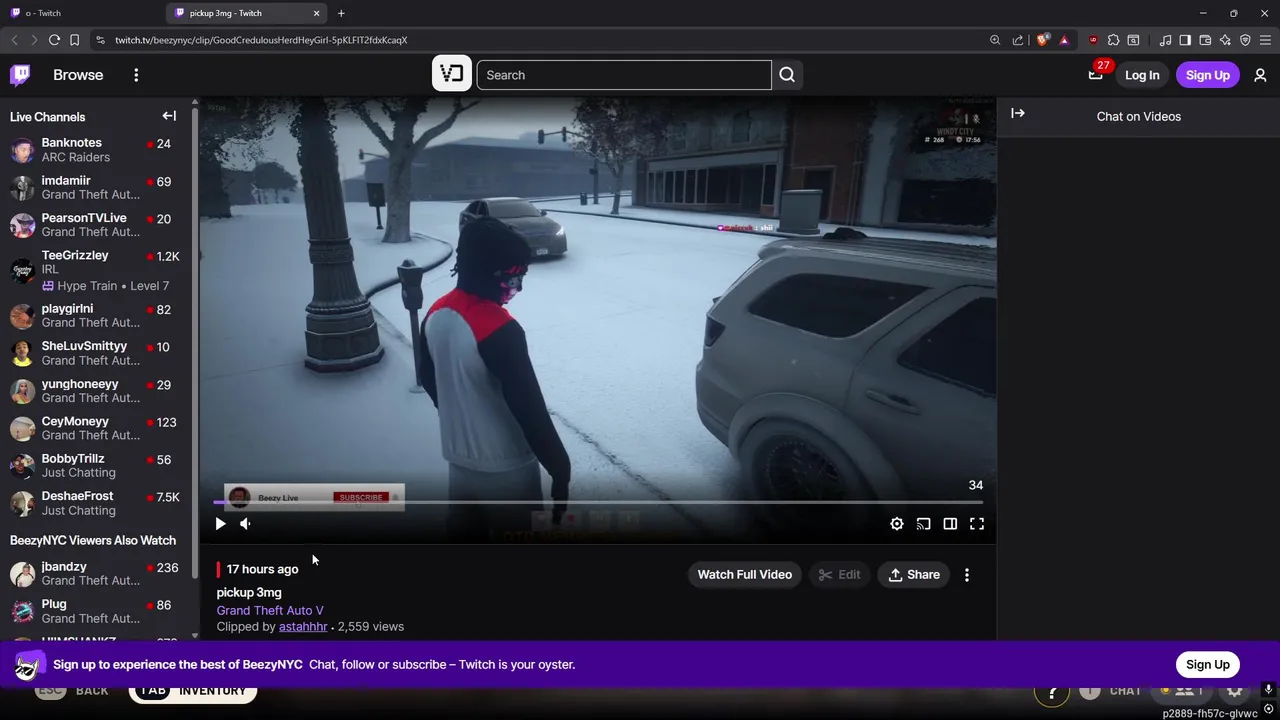Open Grand Theft Auto V category link
This screenshot has height=720, width=1280.
pos(270,610)
